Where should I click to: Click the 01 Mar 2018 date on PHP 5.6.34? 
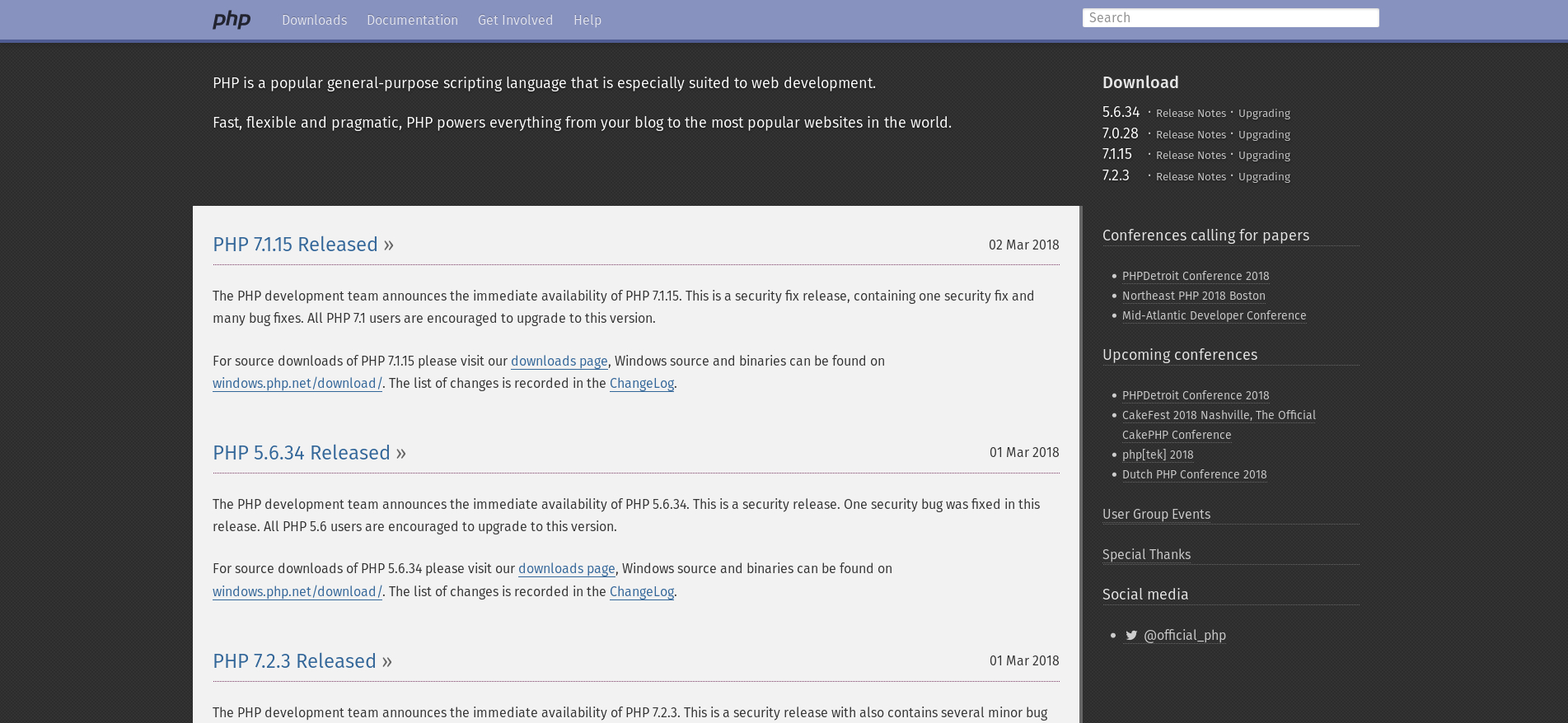(x=1024, y=453)
